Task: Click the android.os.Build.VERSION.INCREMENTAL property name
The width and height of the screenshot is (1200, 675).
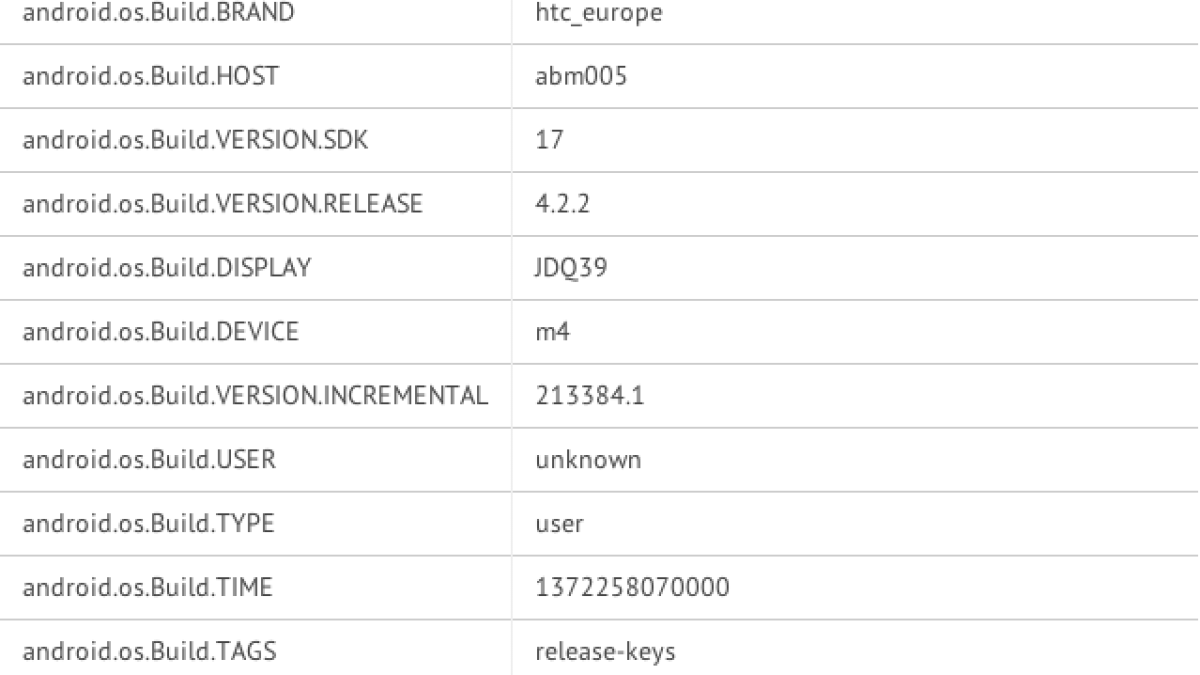Action: click(x=255, y=396)
